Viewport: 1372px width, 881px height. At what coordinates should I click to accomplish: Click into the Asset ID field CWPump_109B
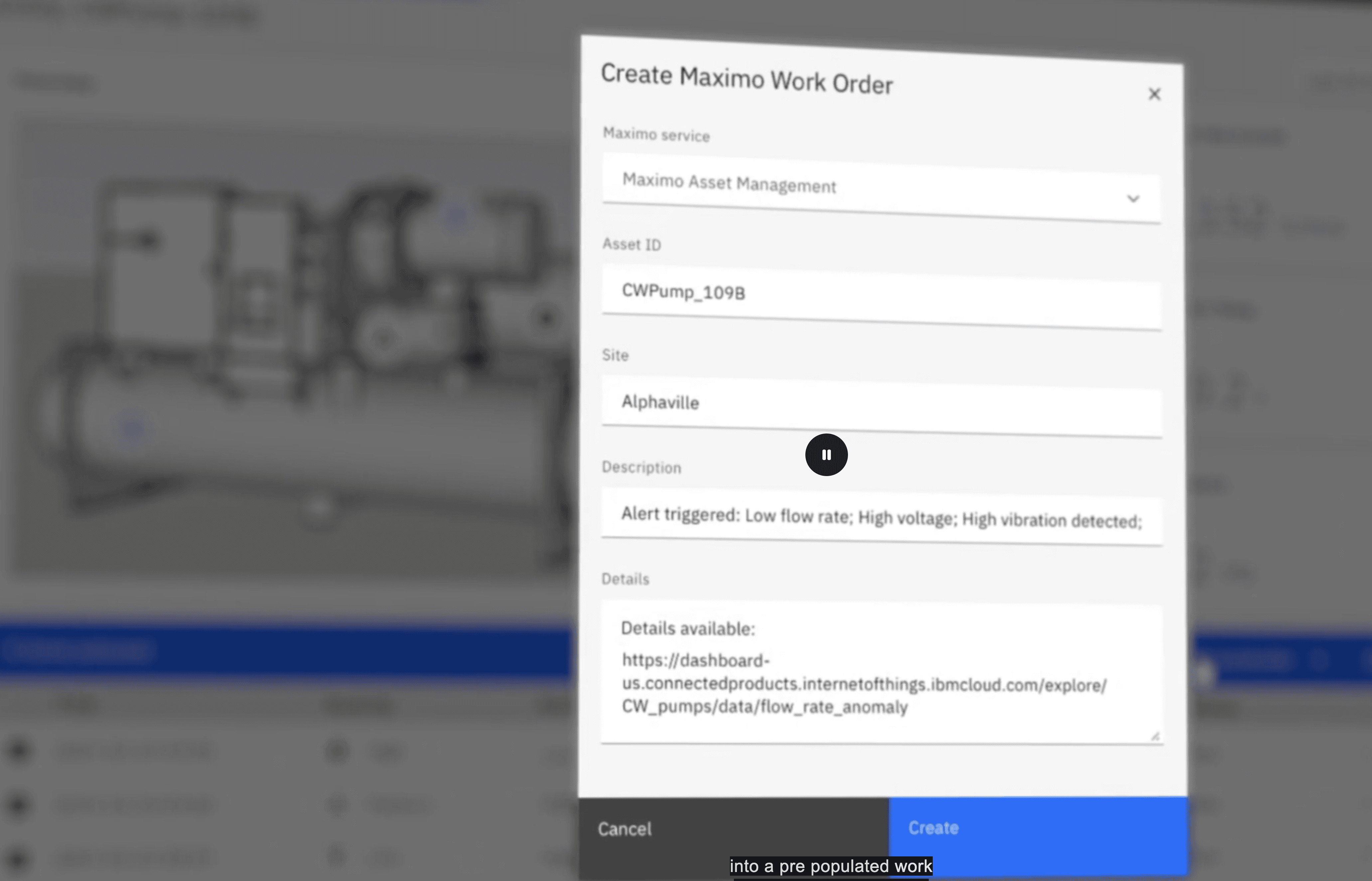(881, 296)
